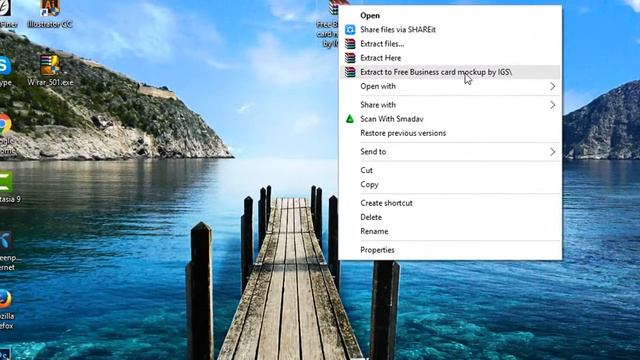This screenshot has width=640, height=360.
Task: Select Extract to Free Business card mockup folder
Action: click(x=450, y=72)
